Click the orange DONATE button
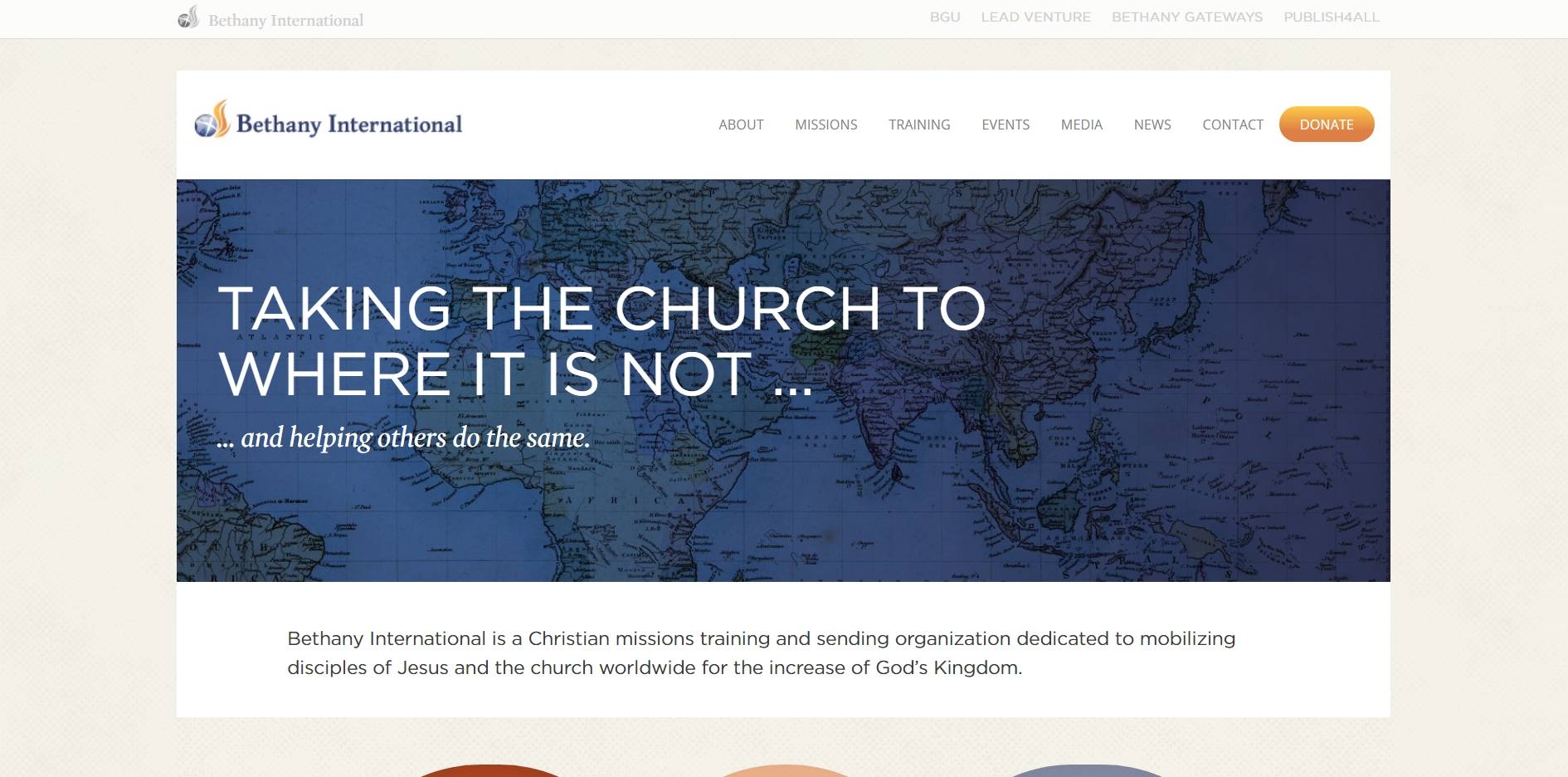 coord(1327,125)
